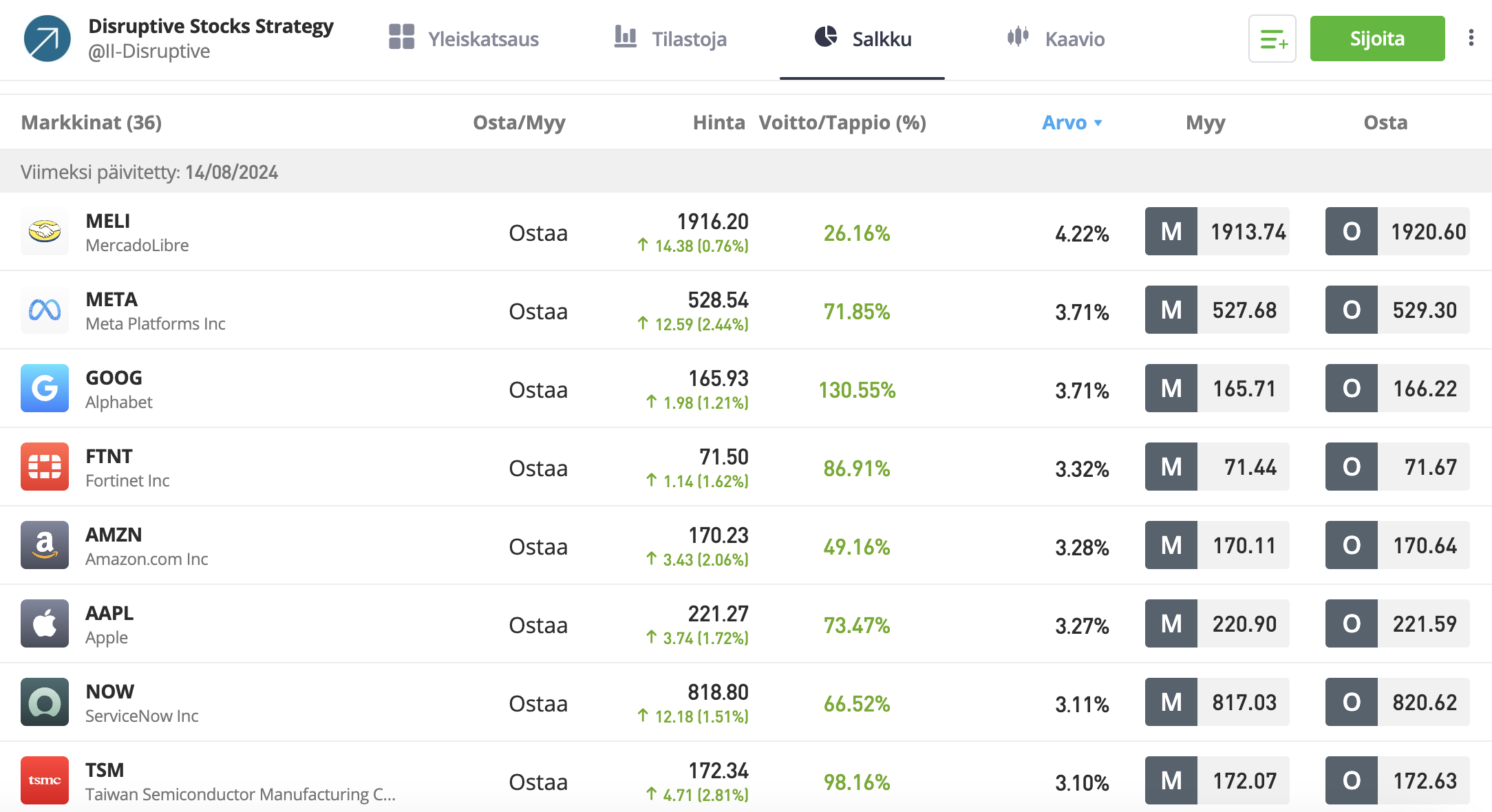Click the Salkku pie chart icon
This screenshot has width=1492, height=812.
(x=826, y=36)
